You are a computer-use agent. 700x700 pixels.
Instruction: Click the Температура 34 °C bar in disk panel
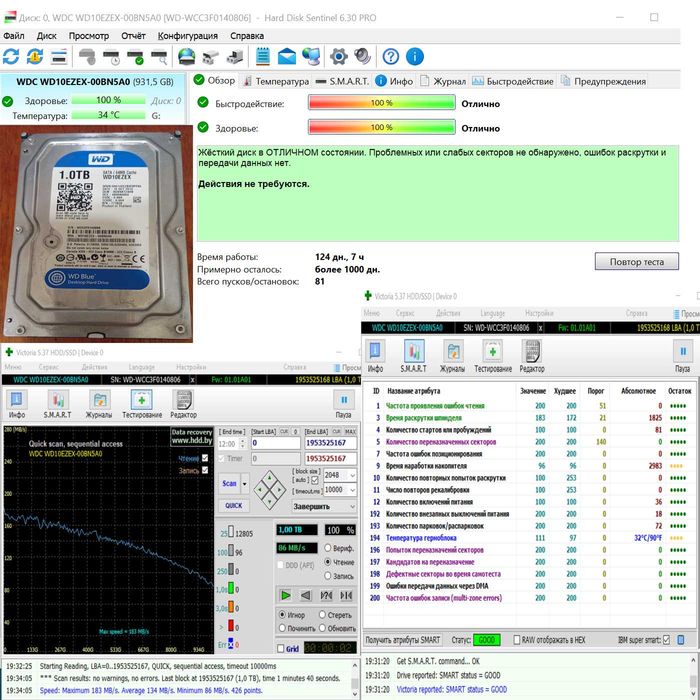tap(108, 115)
